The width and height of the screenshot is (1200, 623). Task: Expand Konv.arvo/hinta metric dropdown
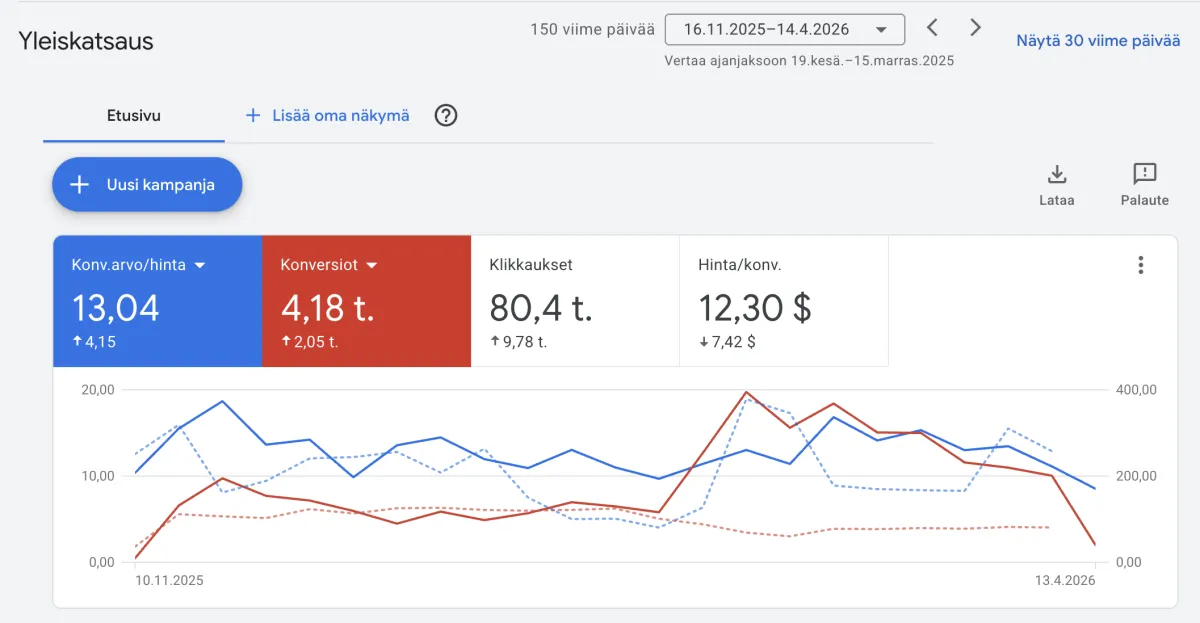point(199,265)
